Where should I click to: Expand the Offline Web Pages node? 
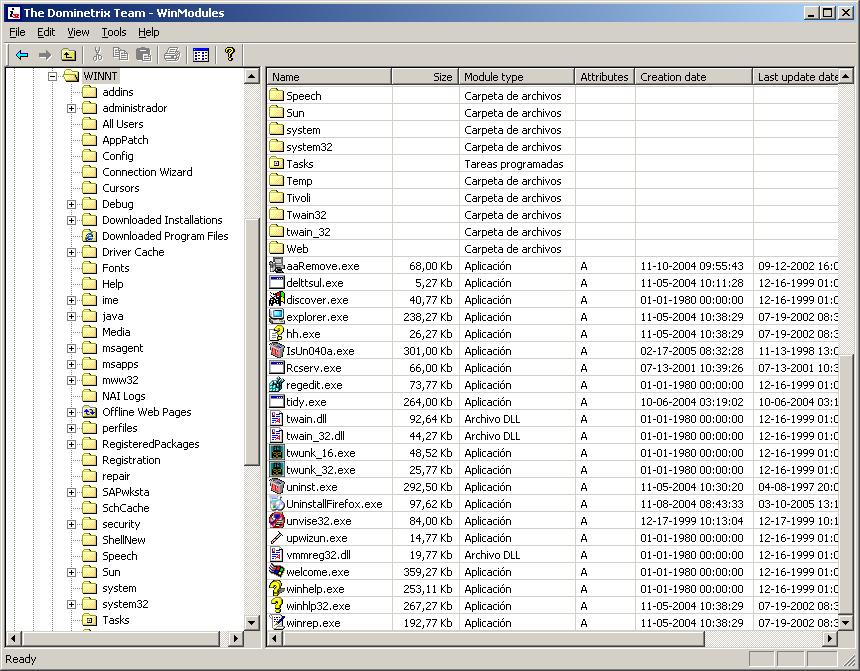point(71,412)
